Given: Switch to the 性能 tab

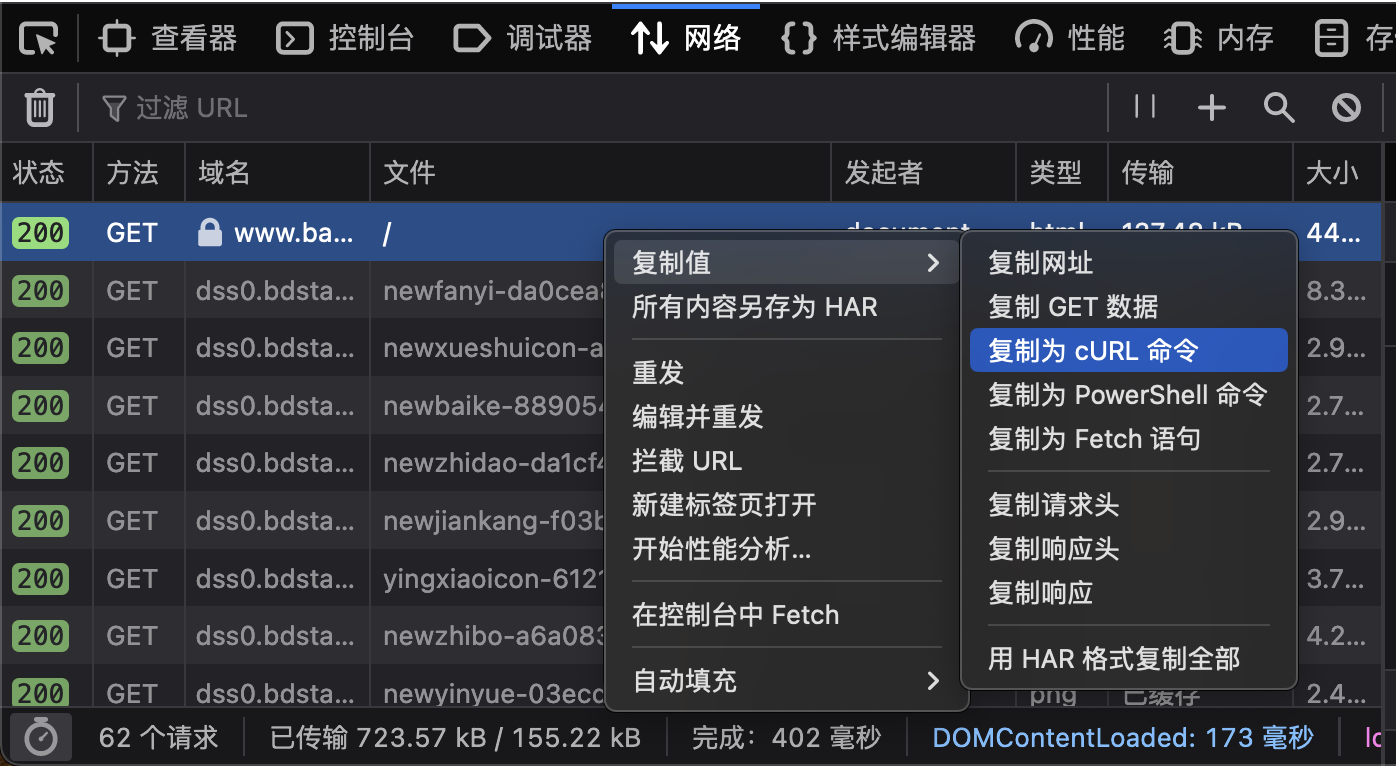Looking at the screenshot, I should [x=1069, y=40].
